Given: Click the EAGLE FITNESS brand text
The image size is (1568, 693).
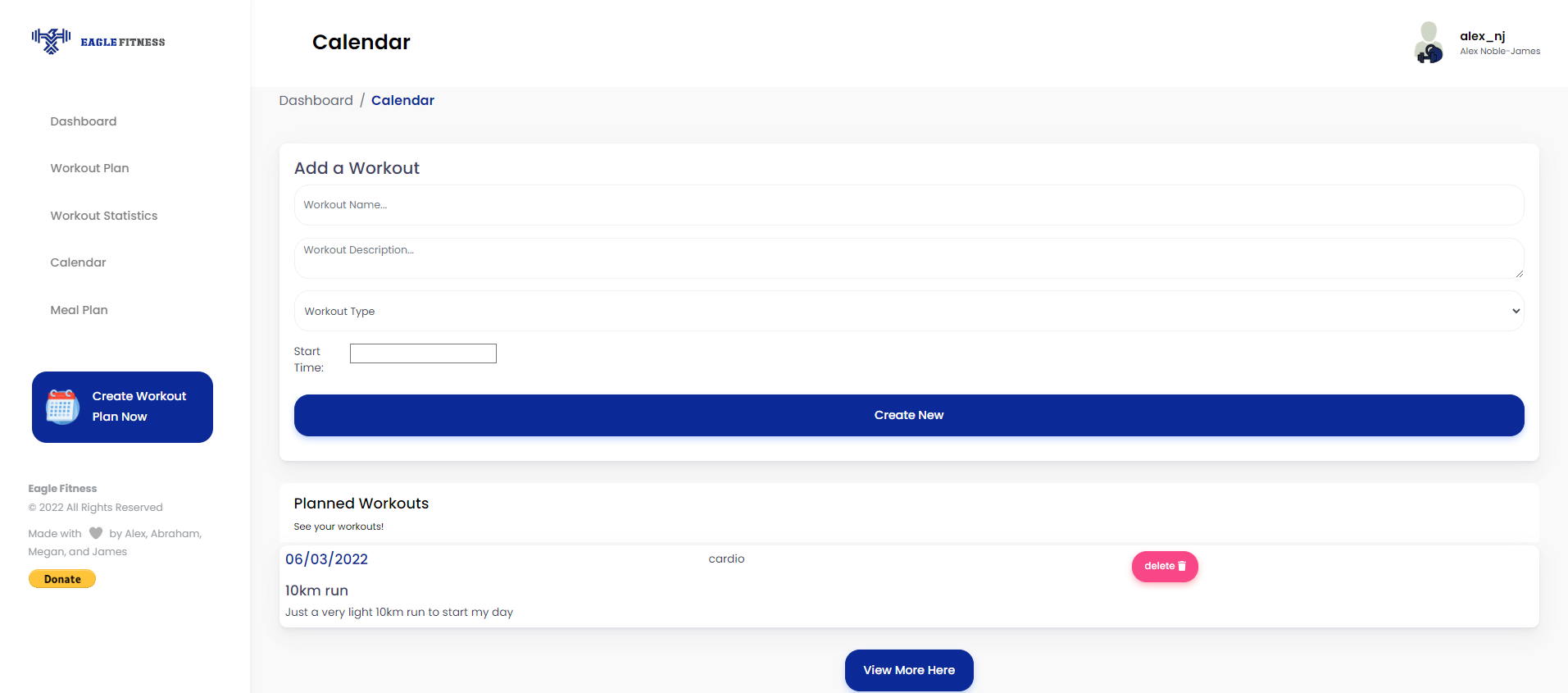Looking at the screenshot, I should point(123,42).
